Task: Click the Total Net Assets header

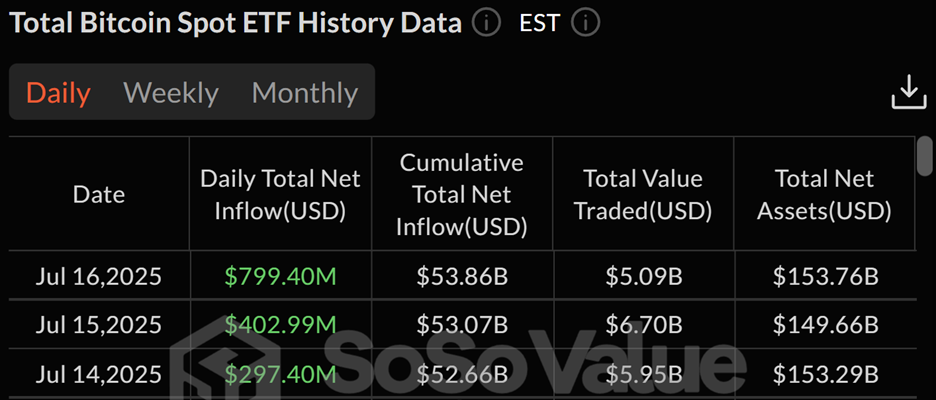Action: pyautogui.click(x=824, y=195)
